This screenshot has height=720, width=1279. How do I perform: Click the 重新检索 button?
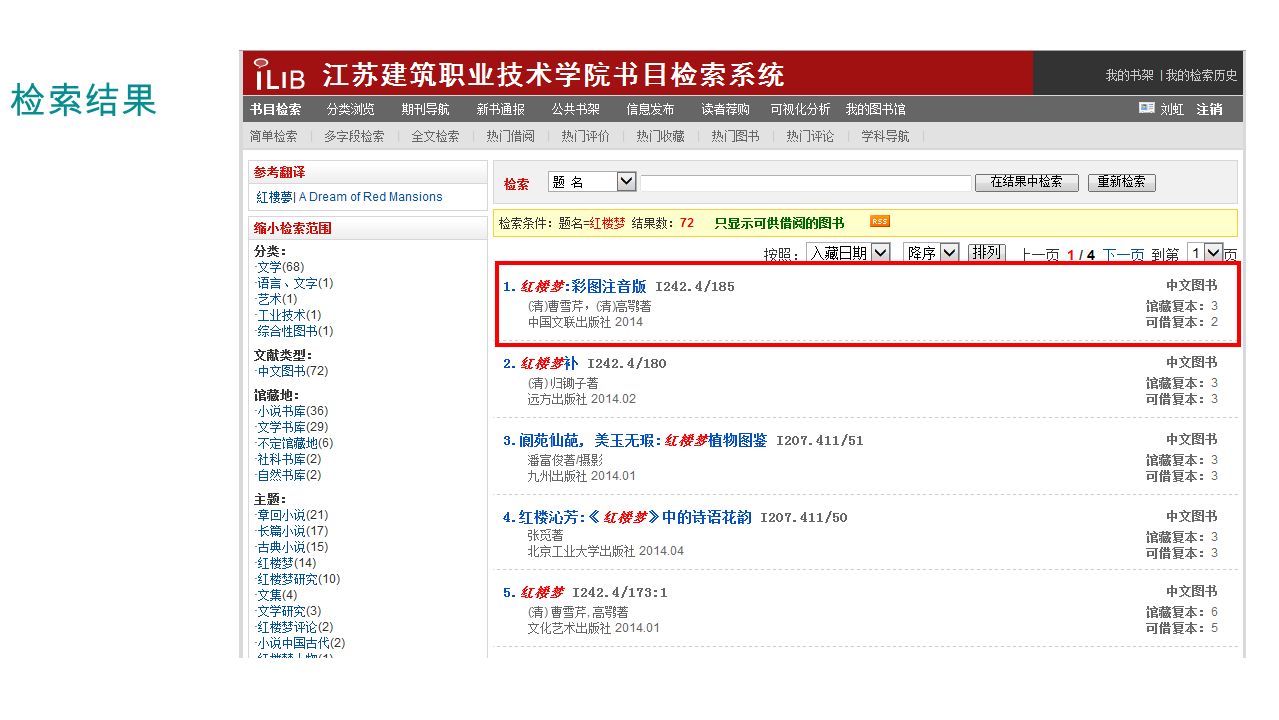coord(1121,182)
